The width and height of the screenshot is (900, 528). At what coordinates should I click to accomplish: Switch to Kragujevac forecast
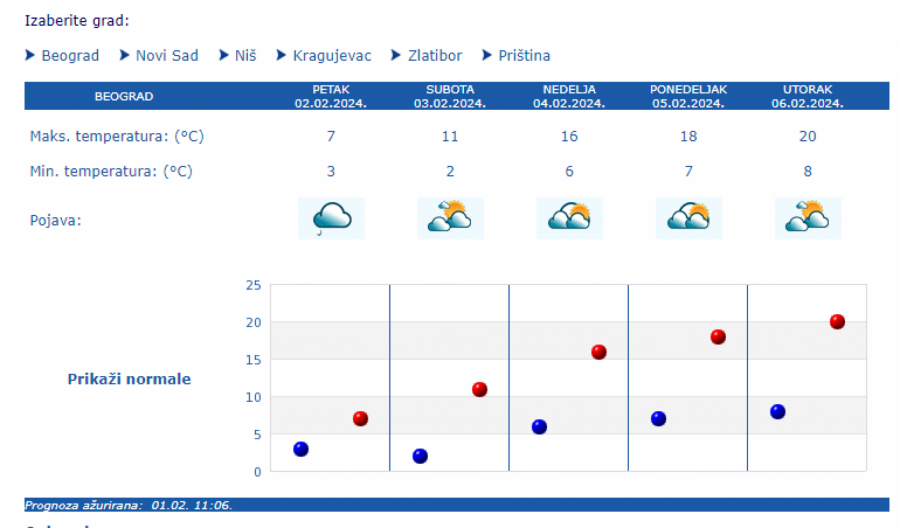tap(332, 56)
